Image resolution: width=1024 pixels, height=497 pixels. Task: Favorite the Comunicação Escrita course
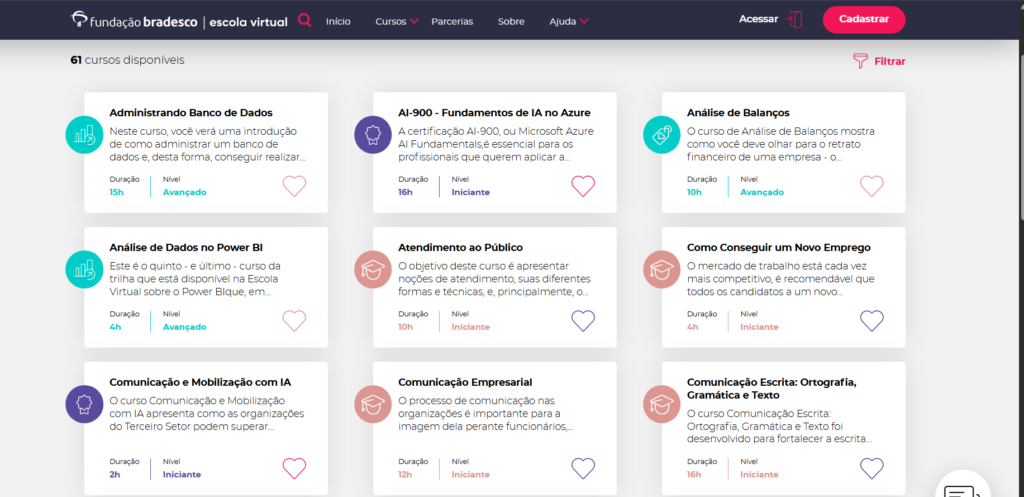872,468
